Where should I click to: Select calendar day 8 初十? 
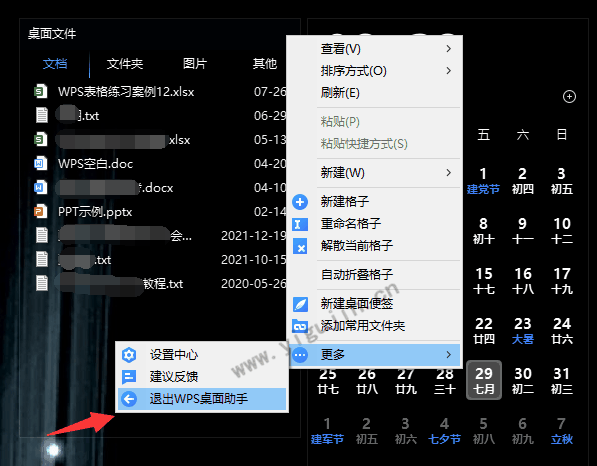tap(484, 230)
